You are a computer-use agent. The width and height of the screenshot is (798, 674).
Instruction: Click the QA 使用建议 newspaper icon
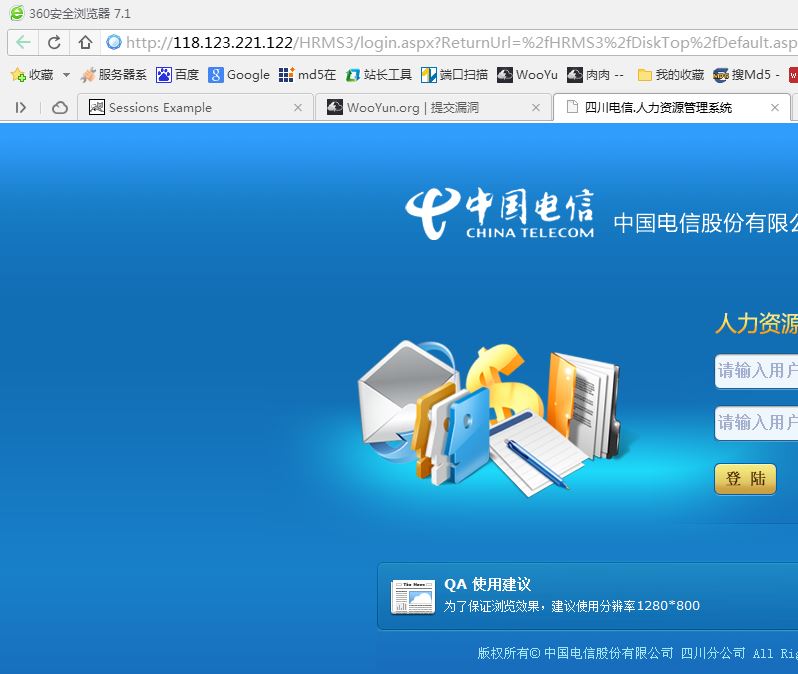point(413,597)
